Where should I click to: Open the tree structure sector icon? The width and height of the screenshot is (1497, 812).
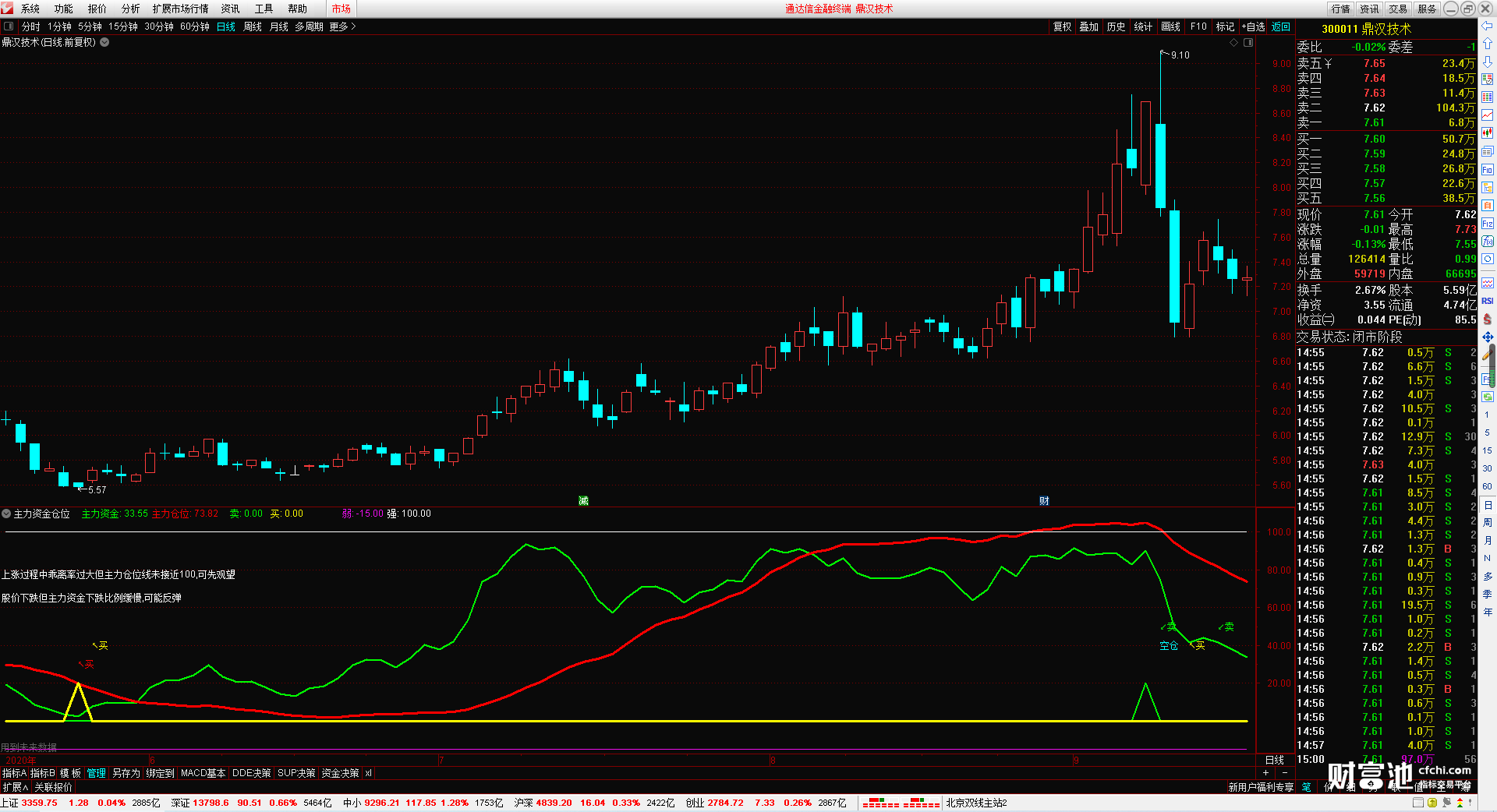pyautogui.click(x=1488, y=187)
